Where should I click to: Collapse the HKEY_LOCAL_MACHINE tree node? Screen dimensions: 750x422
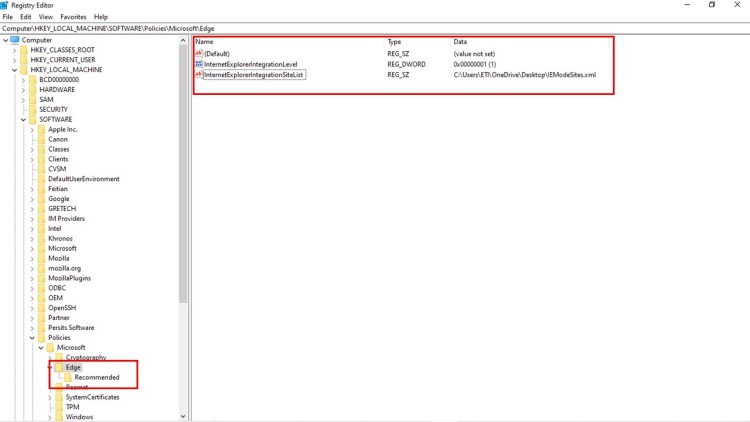[14, 70]
